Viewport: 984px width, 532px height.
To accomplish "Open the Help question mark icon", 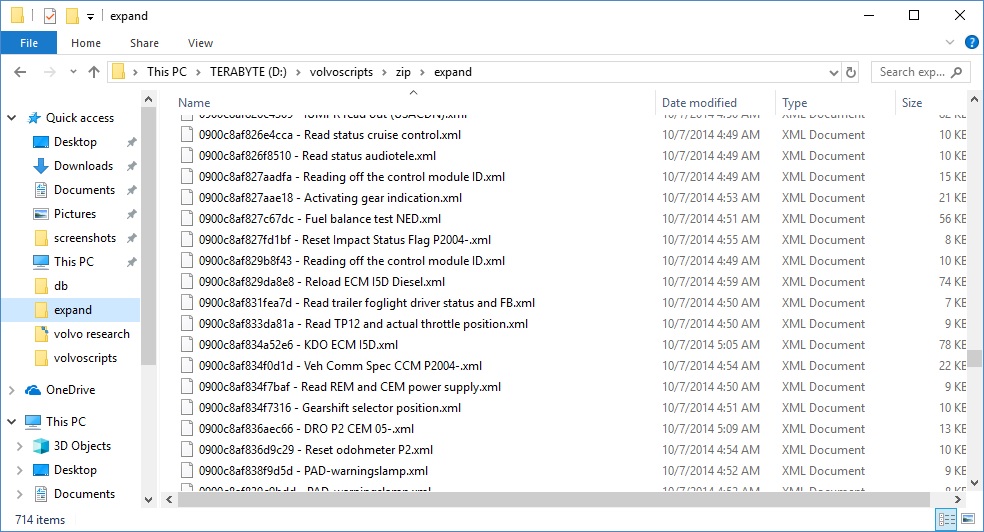I will point(971,43).
